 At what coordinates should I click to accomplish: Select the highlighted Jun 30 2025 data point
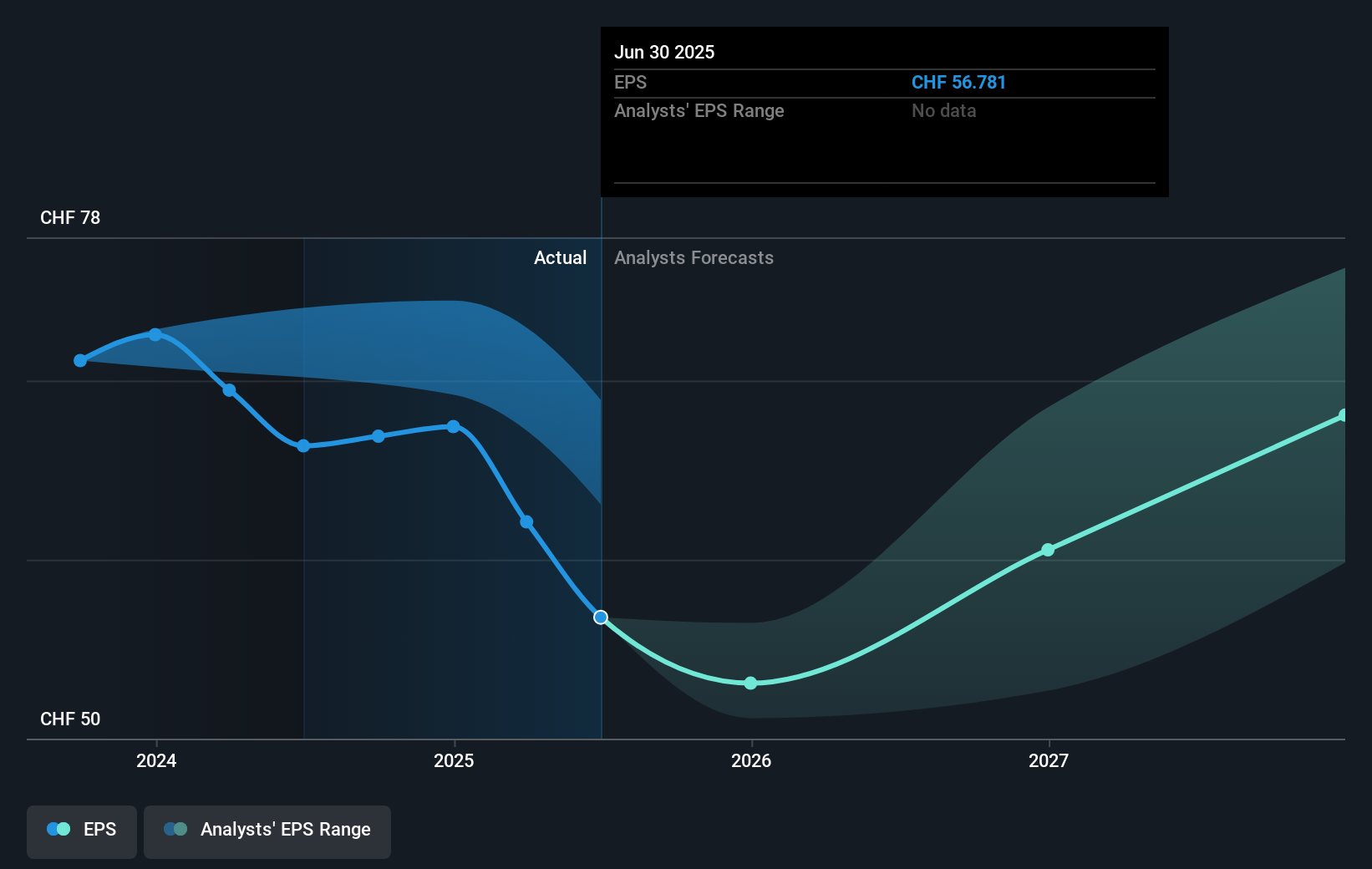[x=601, y=617]
